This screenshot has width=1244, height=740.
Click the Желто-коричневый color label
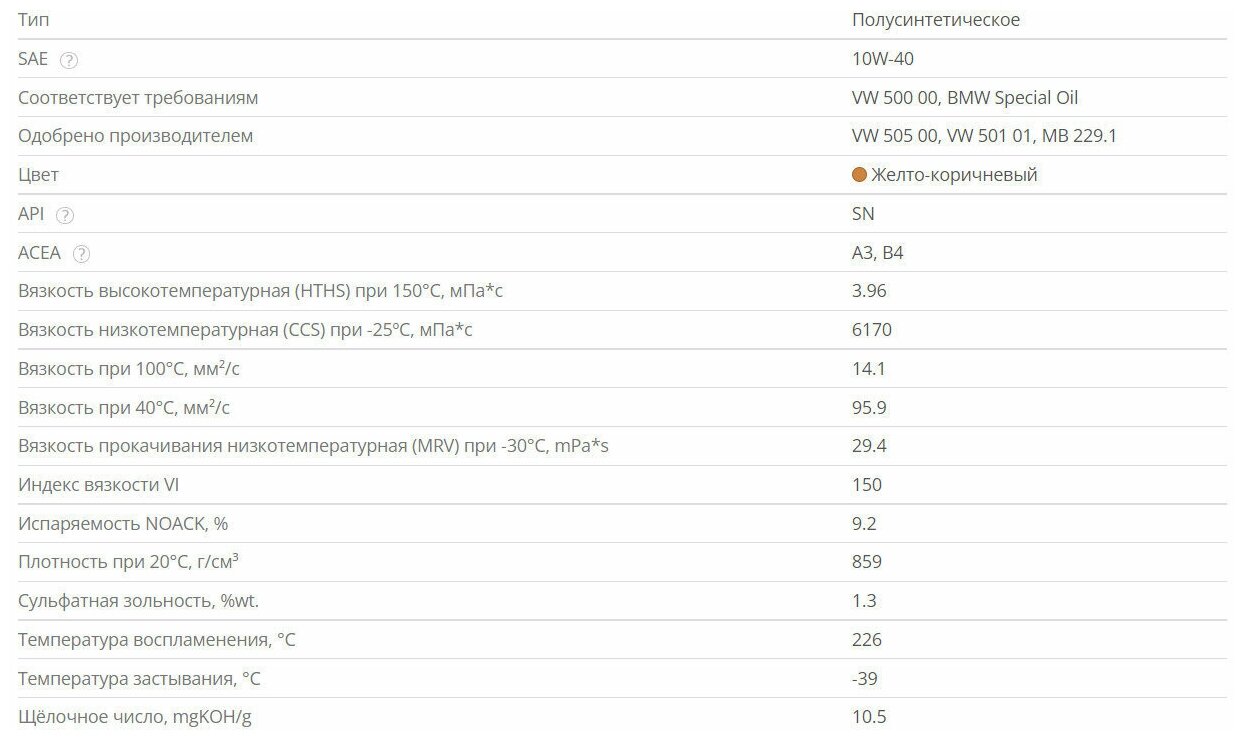click(x=954, y=175)
